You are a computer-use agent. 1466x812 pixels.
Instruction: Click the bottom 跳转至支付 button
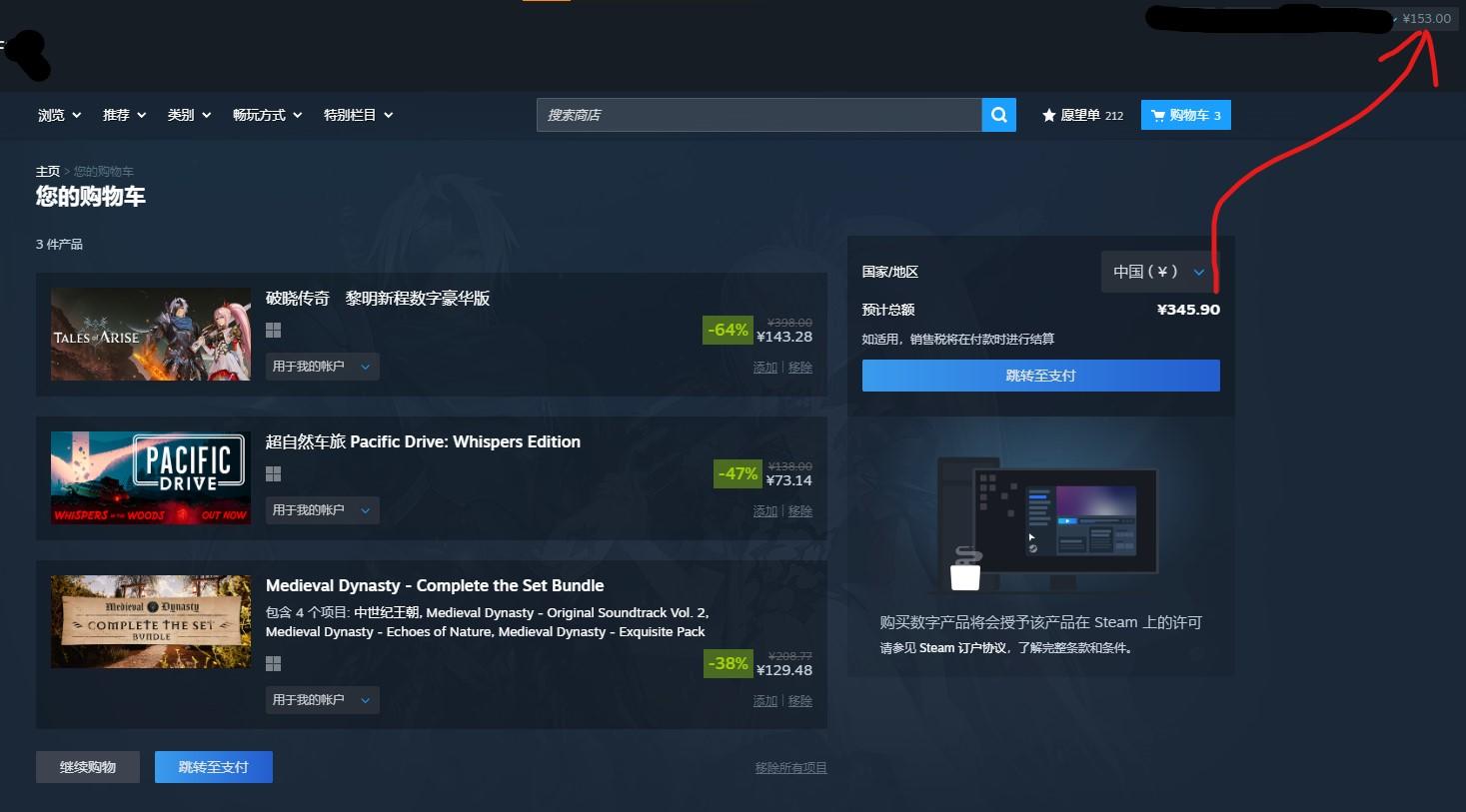214,767
